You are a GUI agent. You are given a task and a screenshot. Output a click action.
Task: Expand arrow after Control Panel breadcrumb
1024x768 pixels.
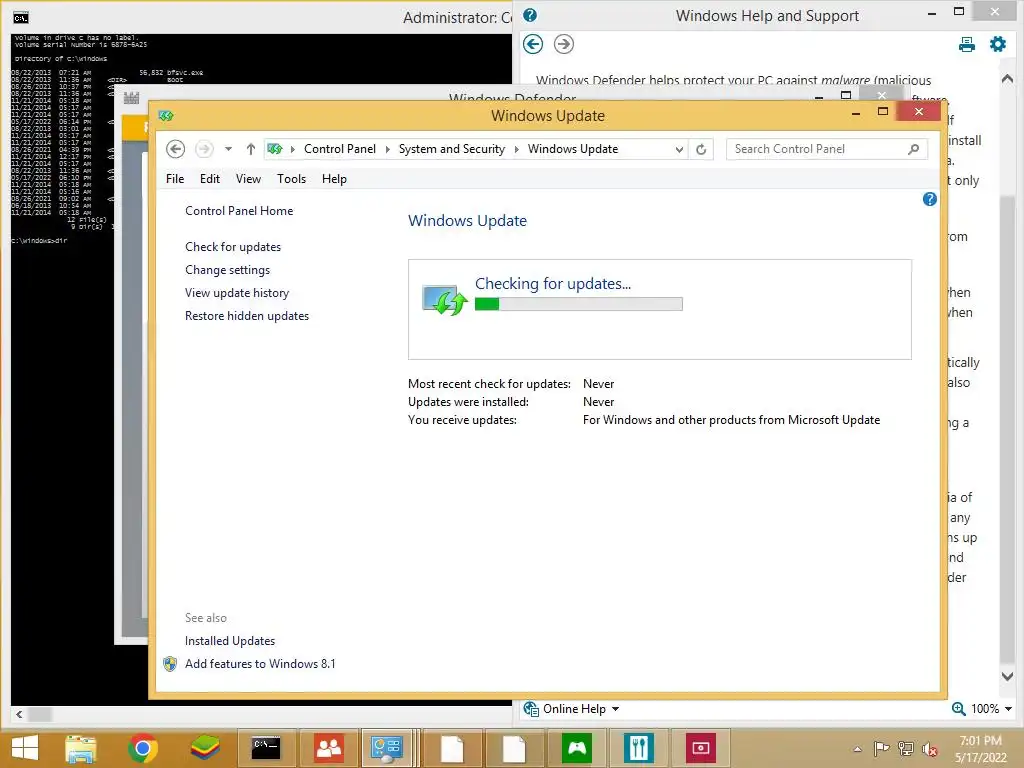387,150
